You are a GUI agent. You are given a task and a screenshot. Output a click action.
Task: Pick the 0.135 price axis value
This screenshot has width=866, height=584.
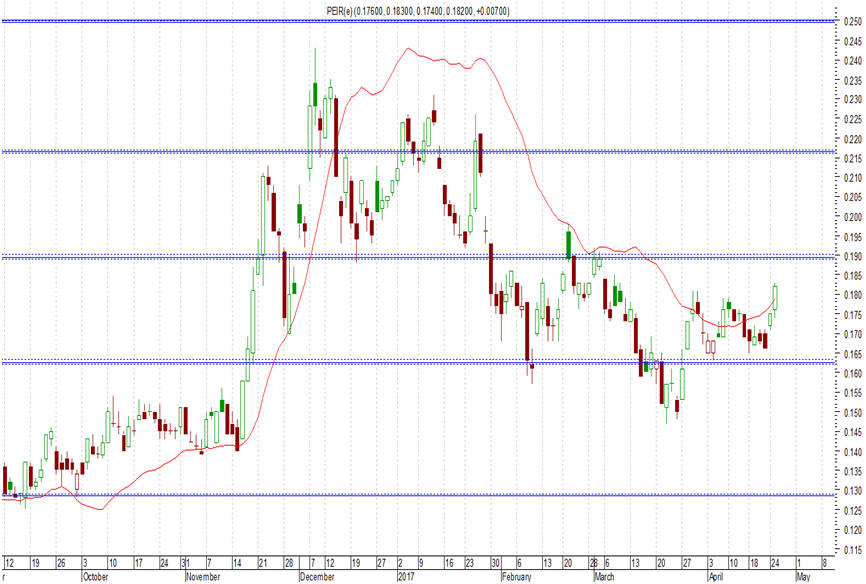click(853, 471)
